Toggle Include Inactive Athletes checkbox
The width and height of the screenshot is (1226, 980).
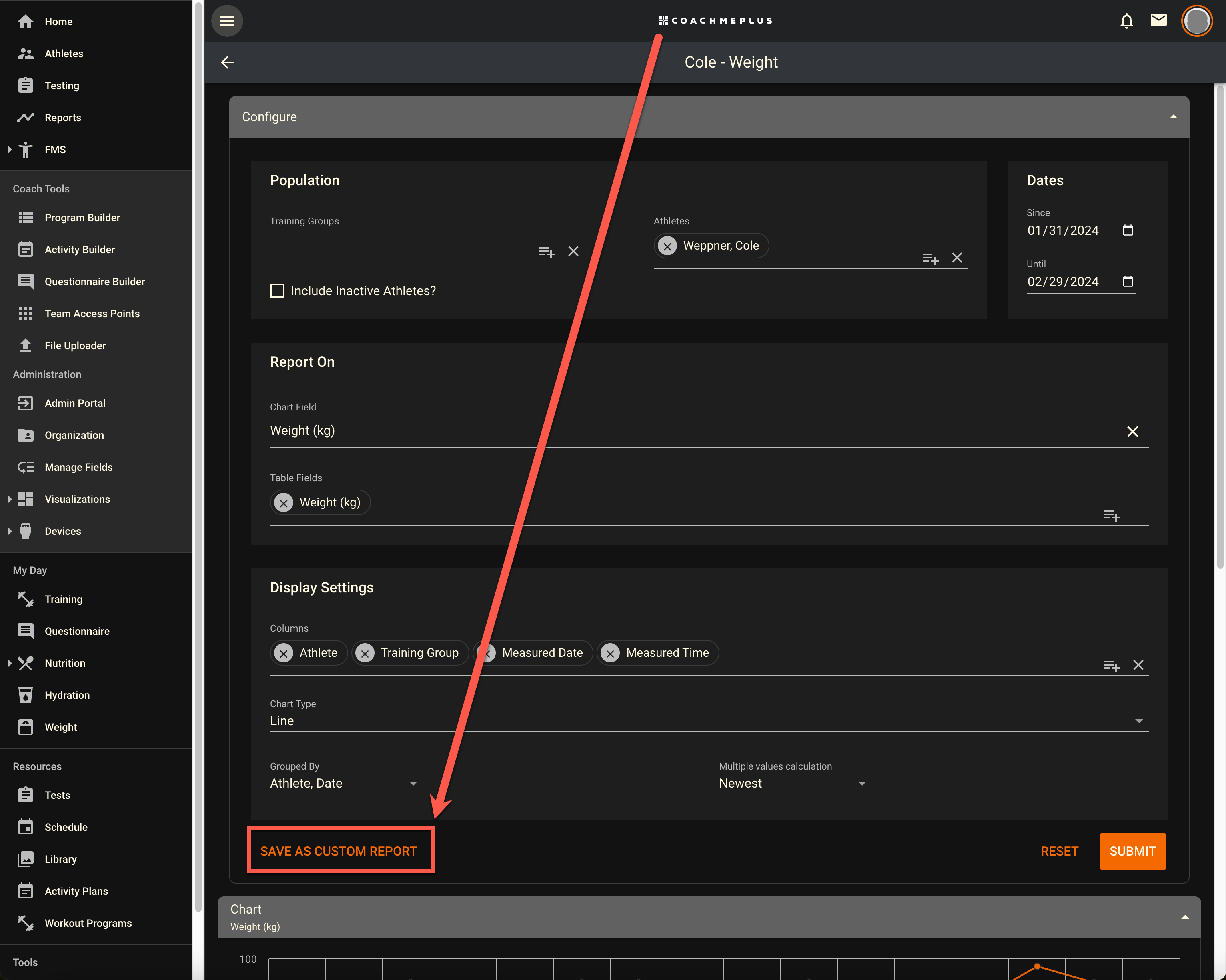click(277, 291)
